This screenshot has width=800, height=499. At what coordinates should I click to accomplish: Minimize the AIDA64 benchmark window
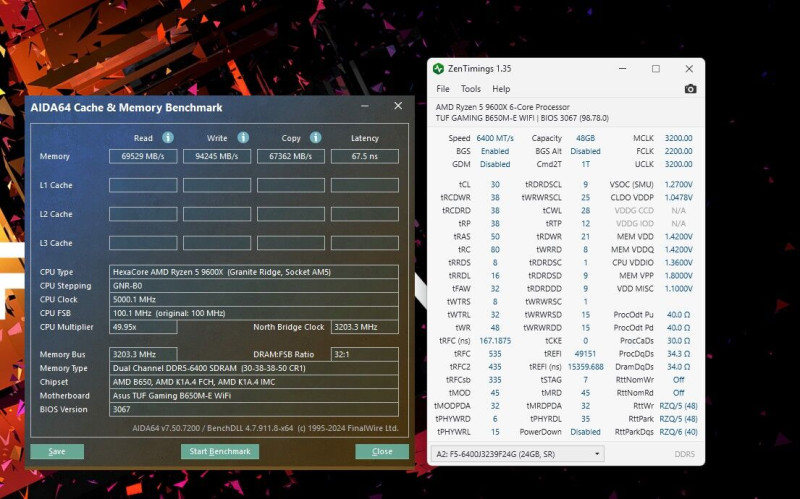(x=365, y=106)
